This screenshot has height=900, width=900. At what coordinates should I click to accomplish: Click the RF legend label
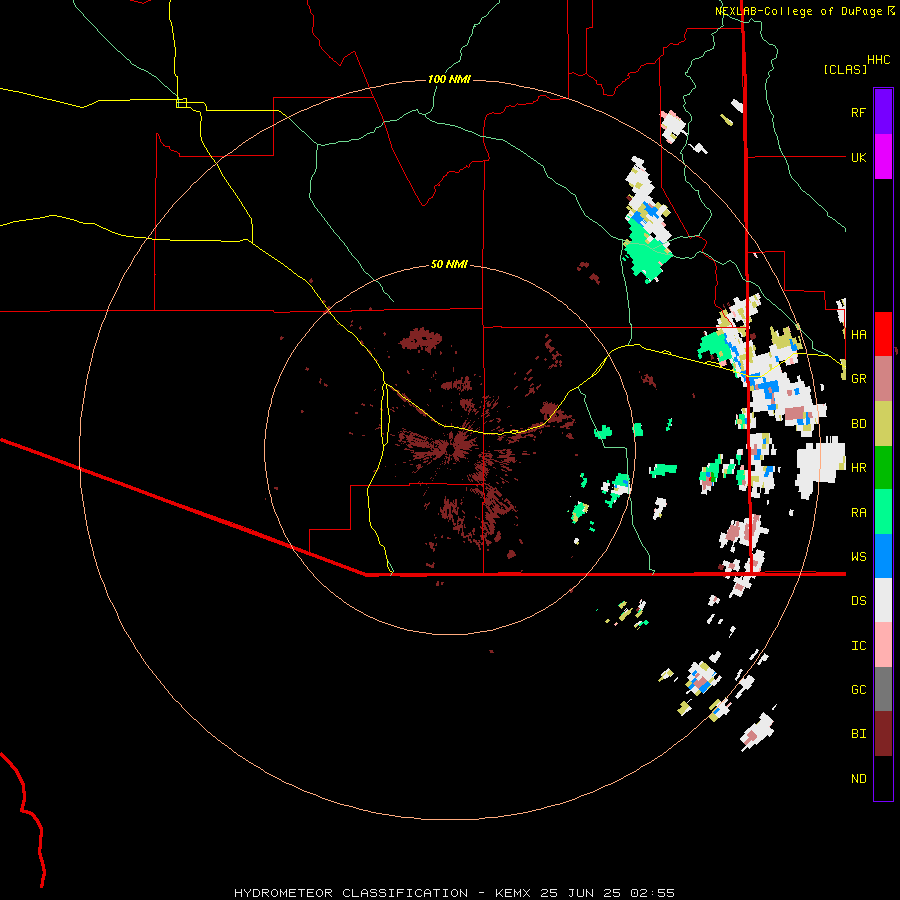click(858, 112)
